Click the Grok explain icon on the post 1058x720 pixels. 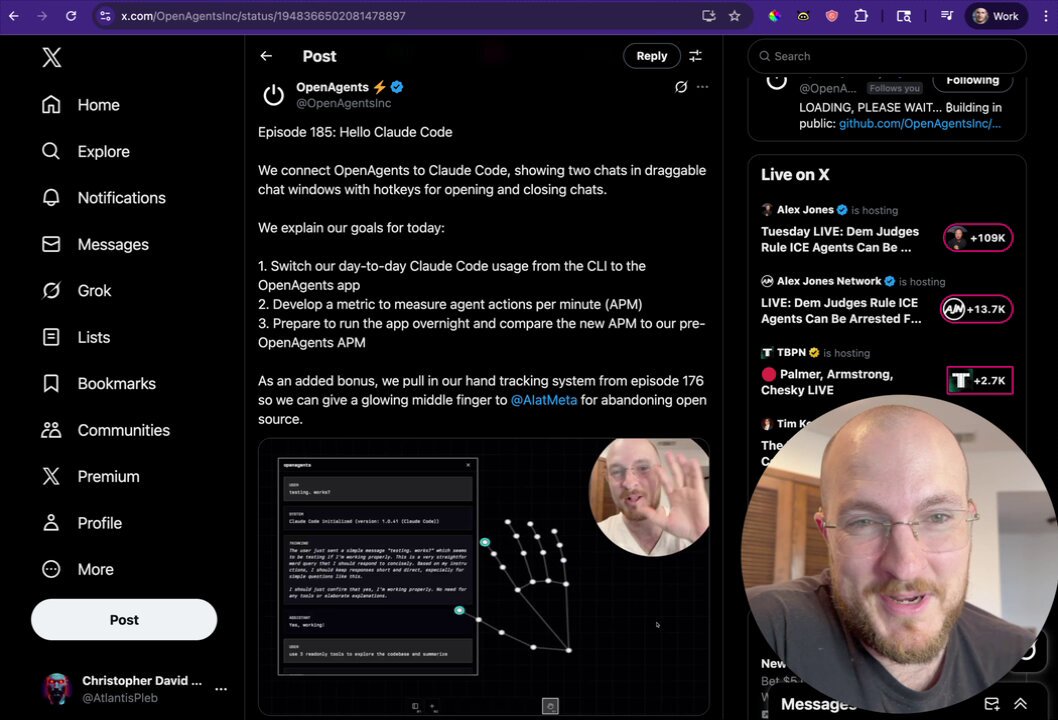681,86
